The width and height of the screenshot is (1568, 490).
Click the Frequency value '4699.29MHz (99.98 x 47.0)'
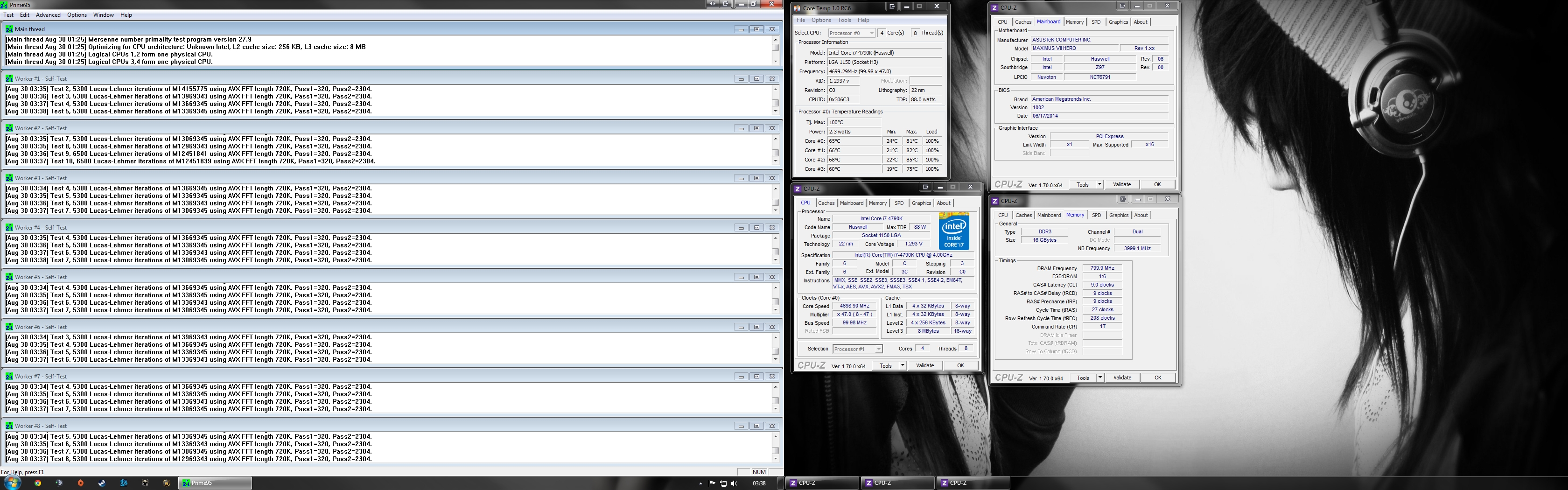click(884, 71)
